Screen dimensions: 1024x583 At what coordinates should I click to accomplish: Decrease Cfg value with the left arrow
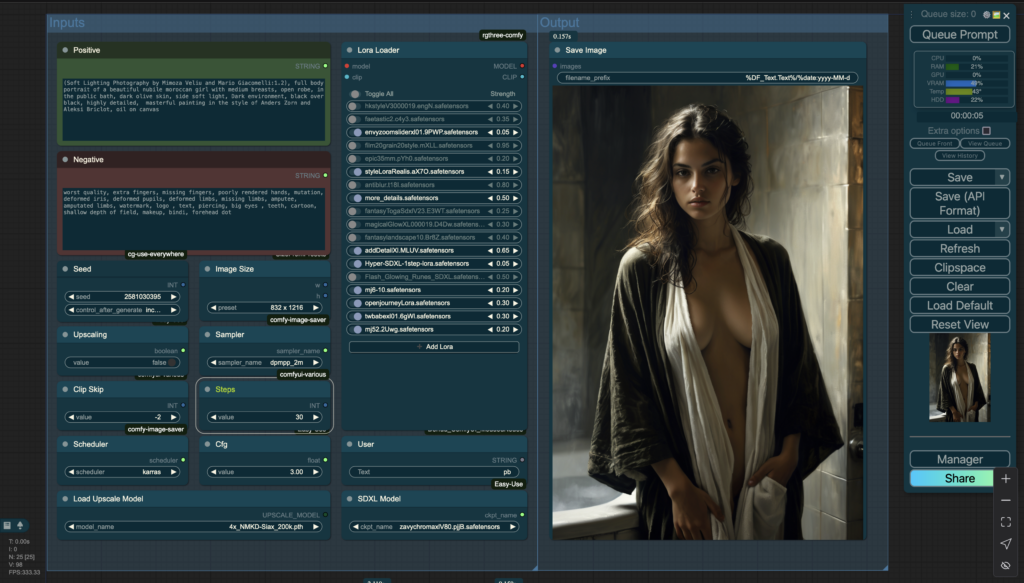[213, 471]
